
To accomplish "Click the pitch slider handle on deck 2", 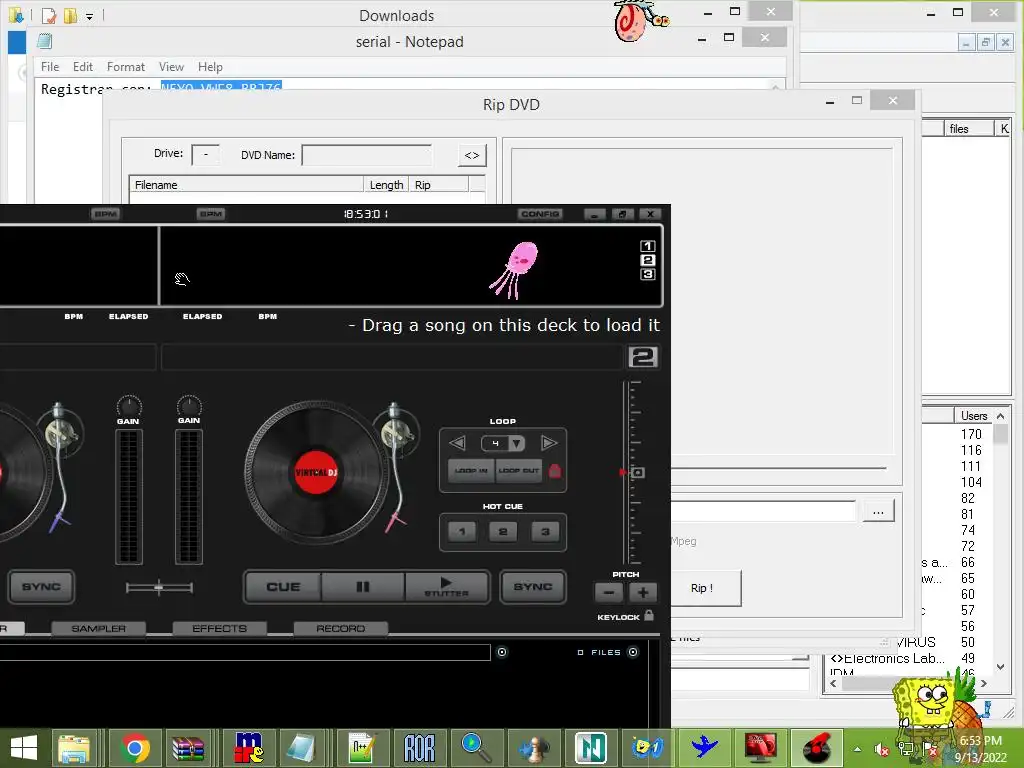I will (x=637, y=472).
